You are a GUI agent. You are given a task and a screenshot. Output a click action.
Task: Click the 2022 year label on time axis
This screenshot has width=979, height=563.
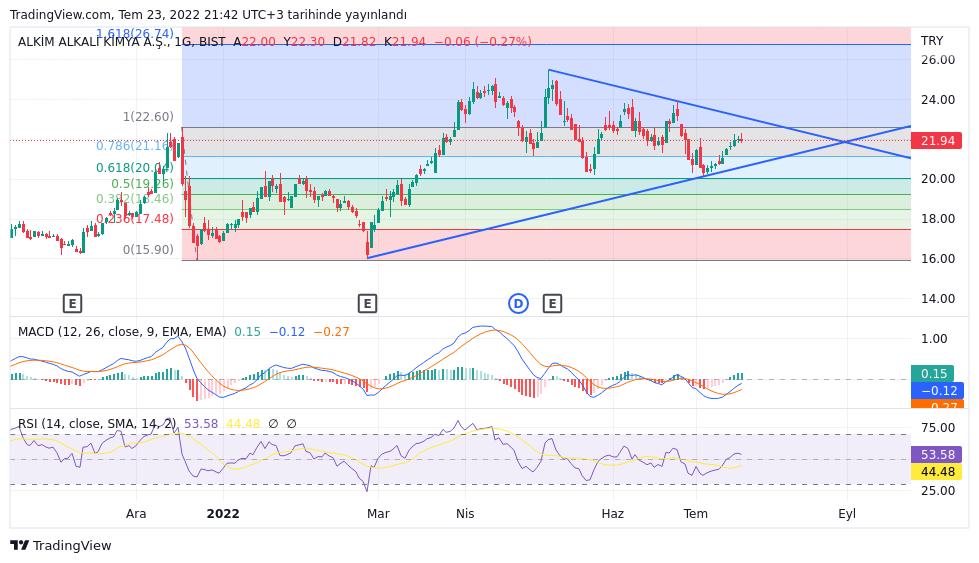click(223, 514)
